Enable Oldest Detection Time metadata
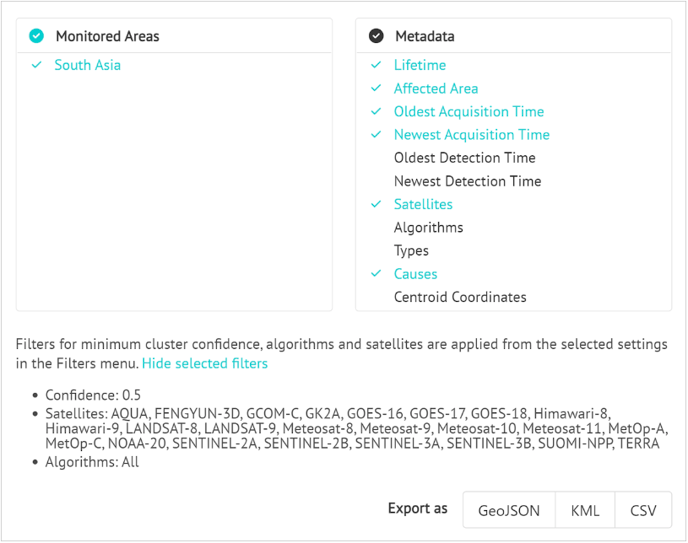This screenshot has width=688, height=543. 465,158
